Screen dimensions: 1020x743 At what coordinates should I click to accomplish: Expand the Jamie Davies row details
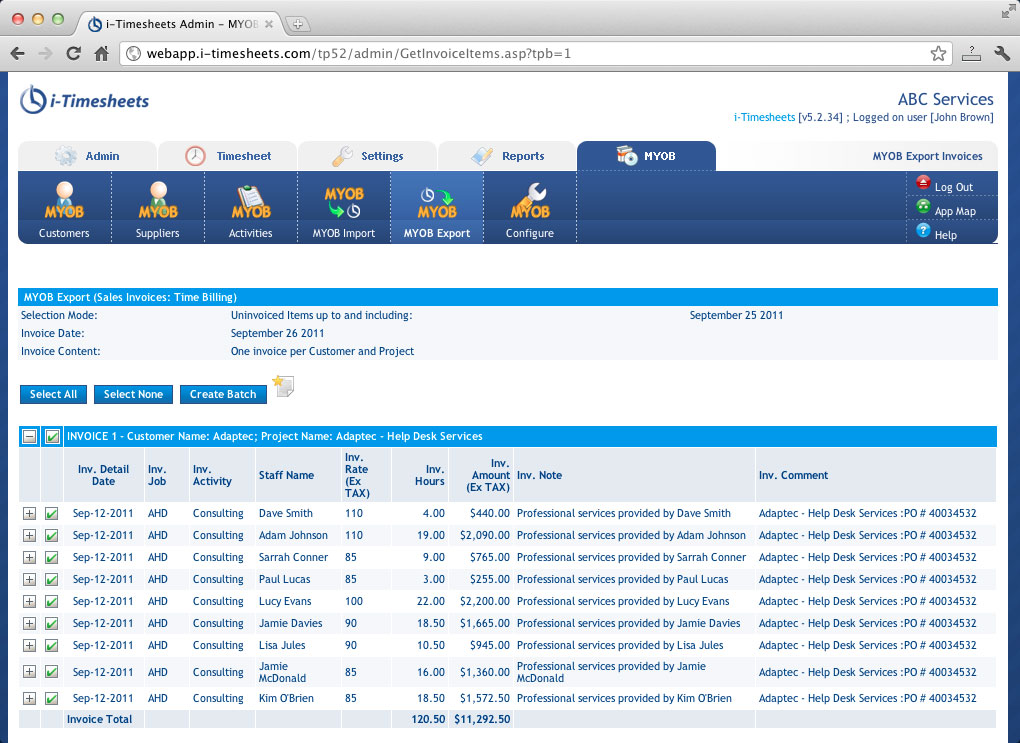(x=29, y=623)
